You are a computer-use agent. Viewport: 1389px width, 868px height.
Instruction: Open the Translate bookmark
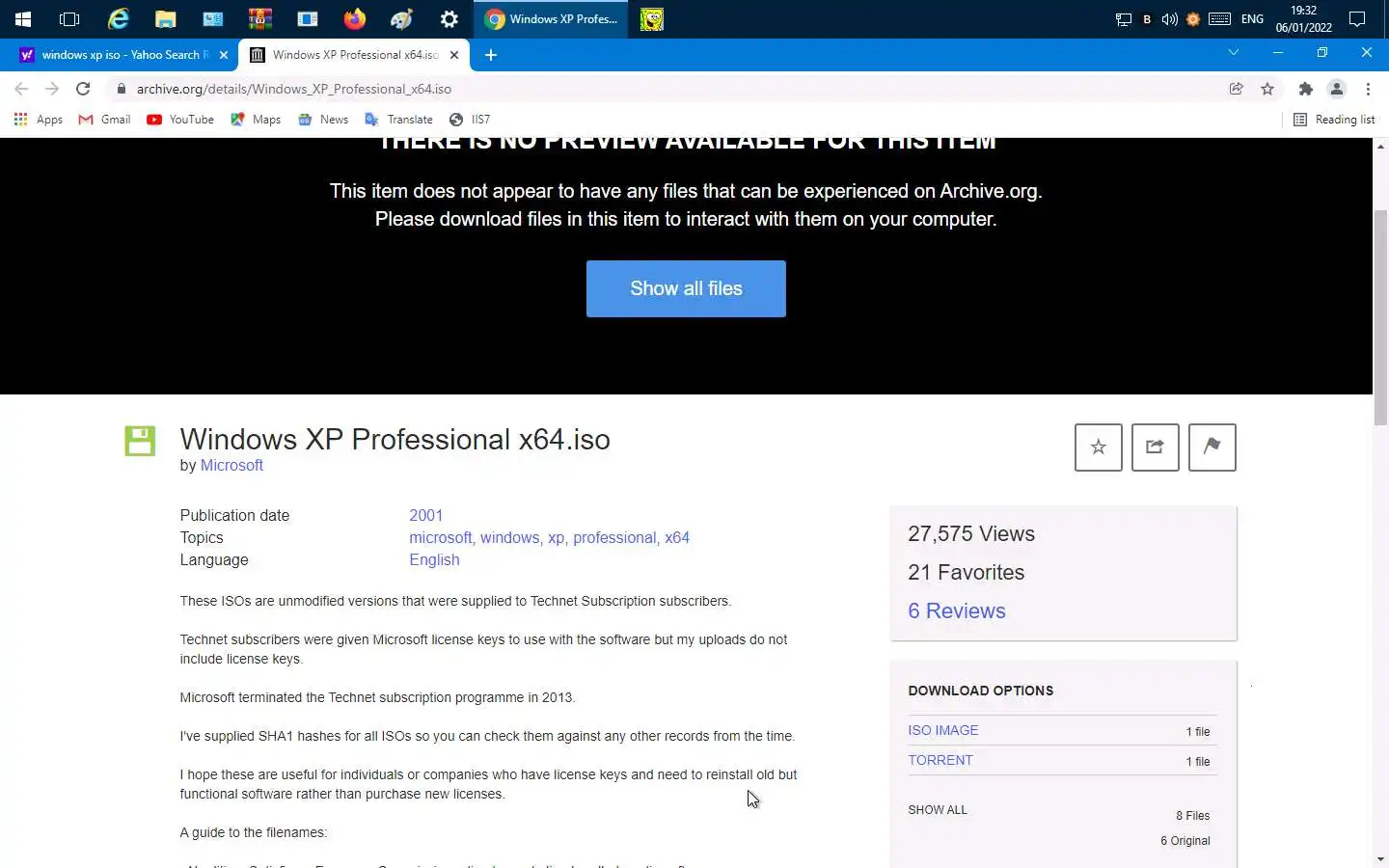(398, 120)
